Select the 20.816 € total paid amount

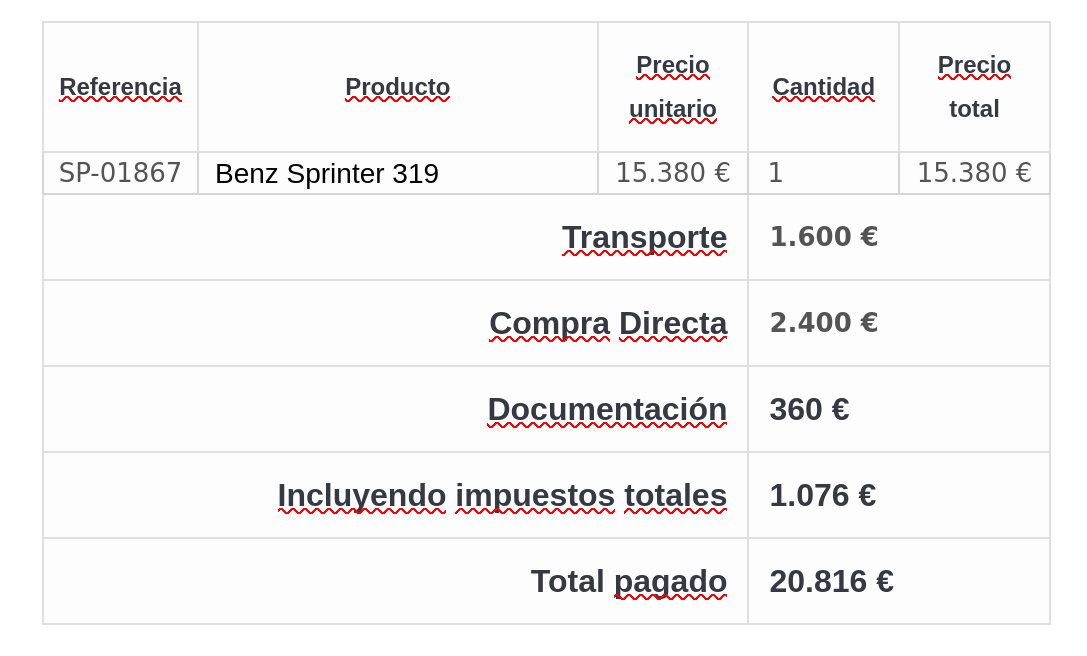831,582
